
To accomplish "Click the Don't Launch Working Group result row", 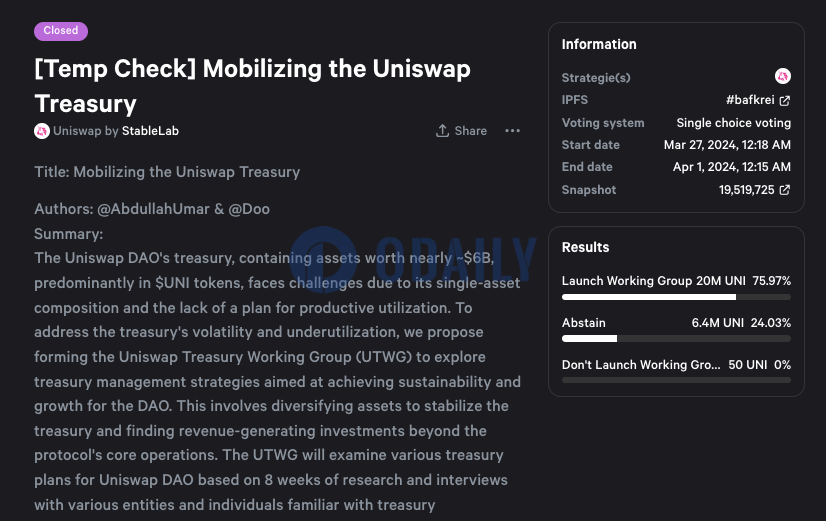I will tap(676, 370).
